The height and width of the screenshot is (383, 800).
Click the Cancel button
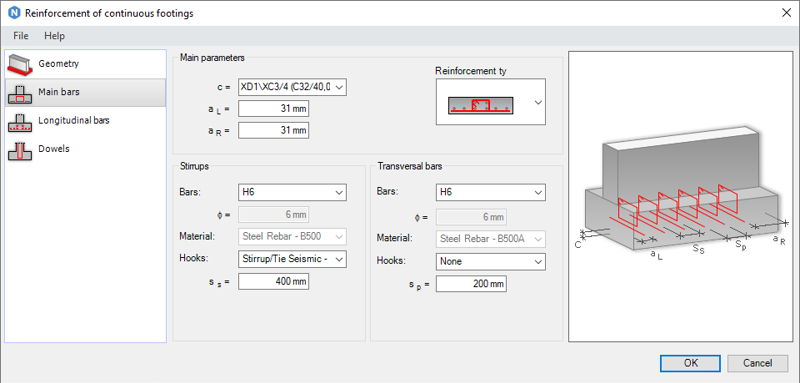click(758, 363)
